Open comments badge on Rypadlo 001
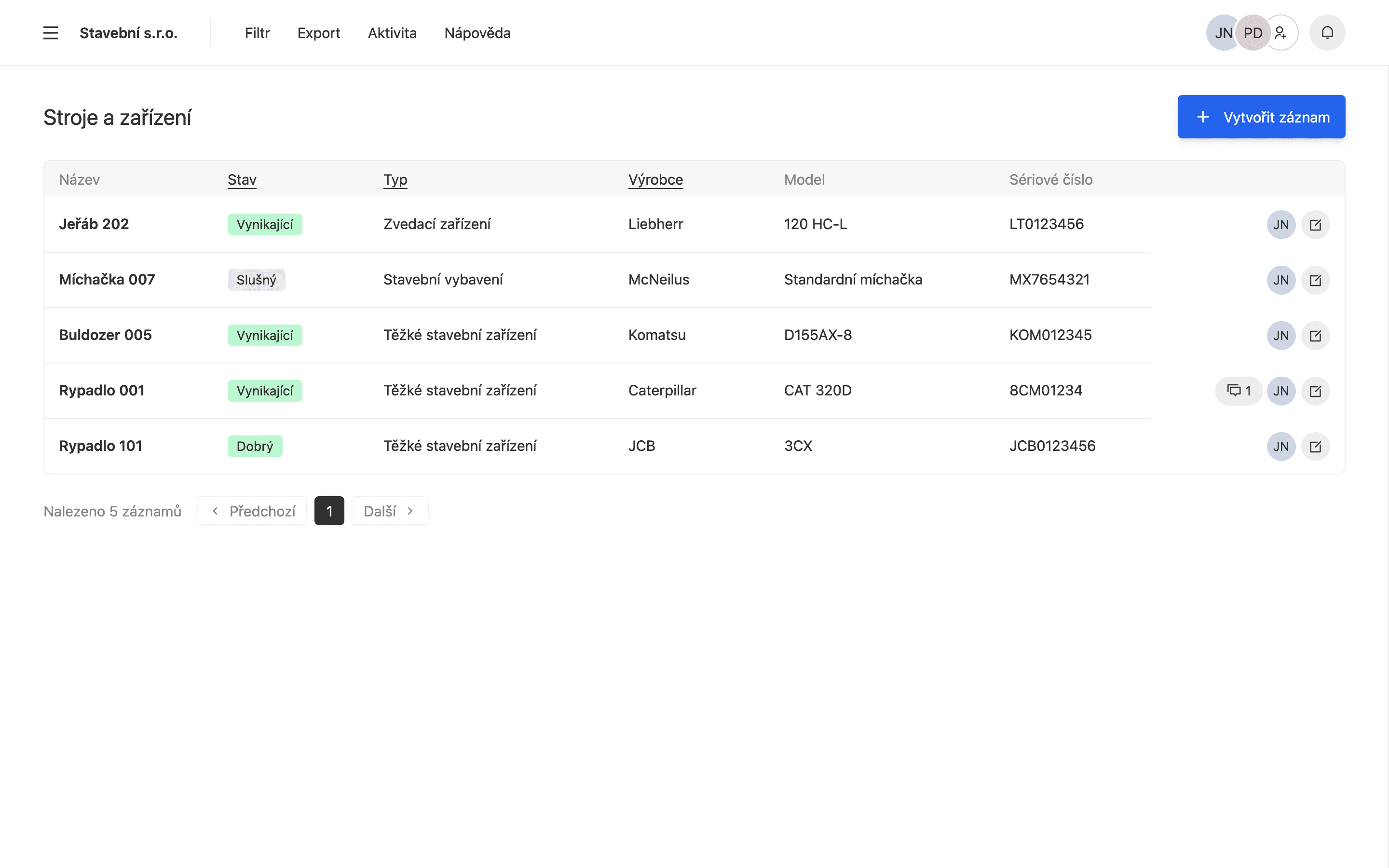The height and width of the screenshot is (868, 1389). (1238, 391)
